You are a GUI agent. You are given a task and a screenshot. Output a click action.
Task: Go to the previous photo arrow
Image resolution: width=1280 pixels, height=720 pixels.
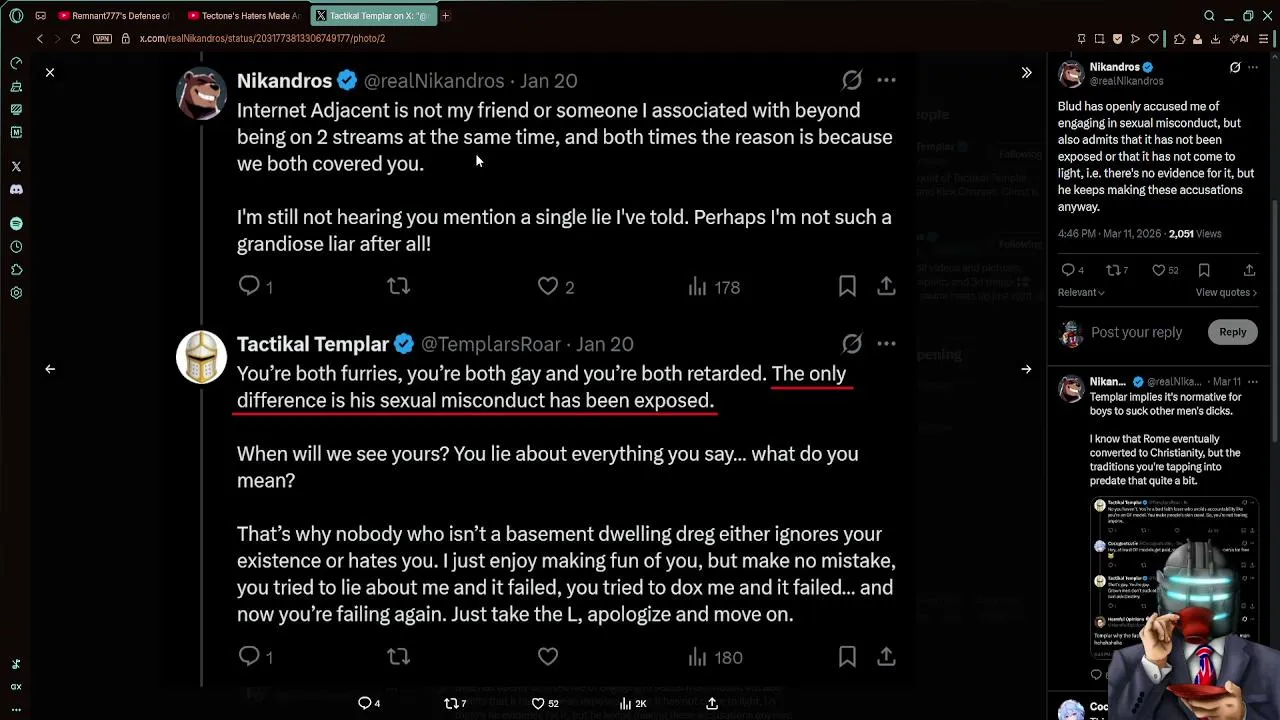pos(50,369)
